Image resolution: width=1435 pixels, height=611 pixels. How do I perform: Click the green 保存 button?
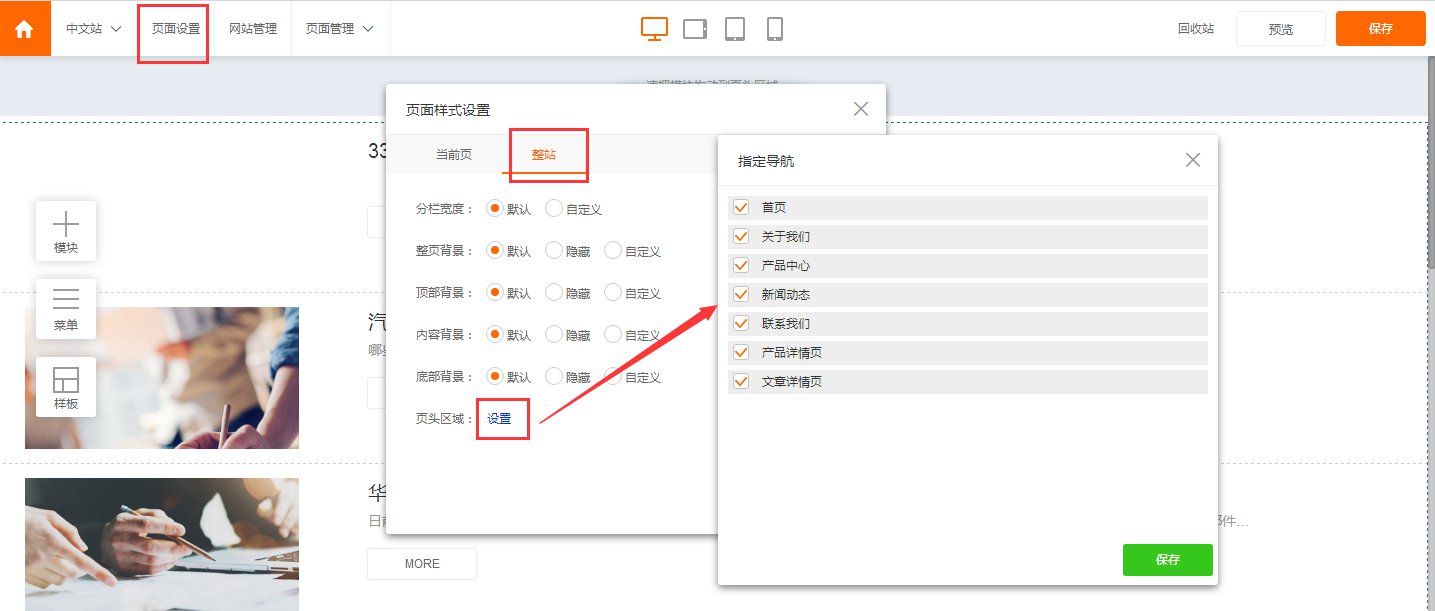[1167, 560]
